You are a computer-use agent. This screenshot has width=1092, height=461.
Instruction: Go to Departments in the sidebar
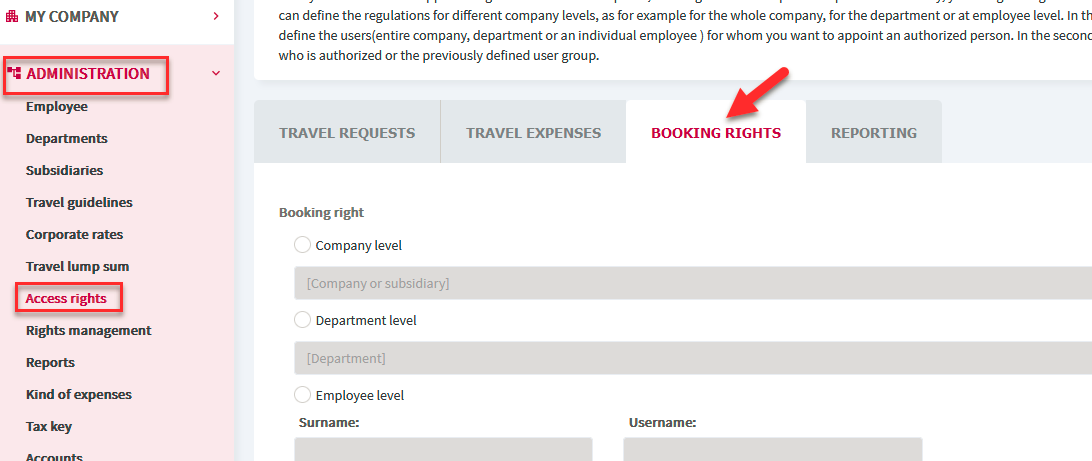tap(67, 139)
